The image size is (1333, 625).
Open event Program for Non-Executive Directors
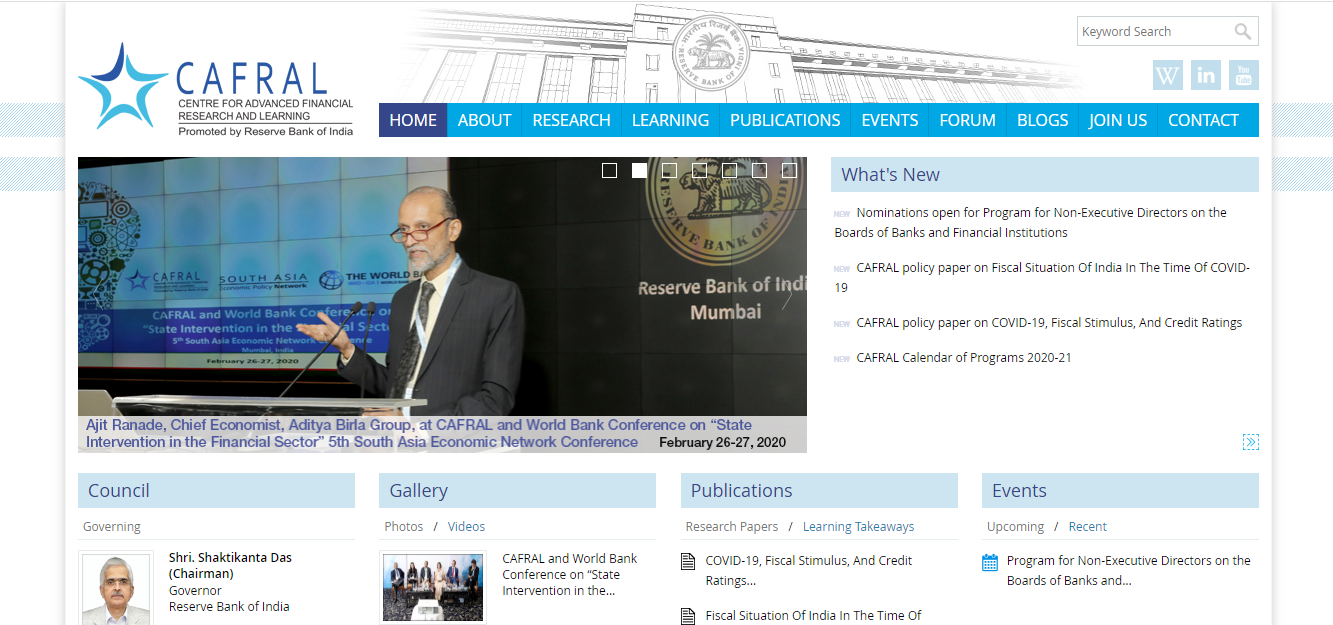pyautogui.click(x=1129, y=570)
